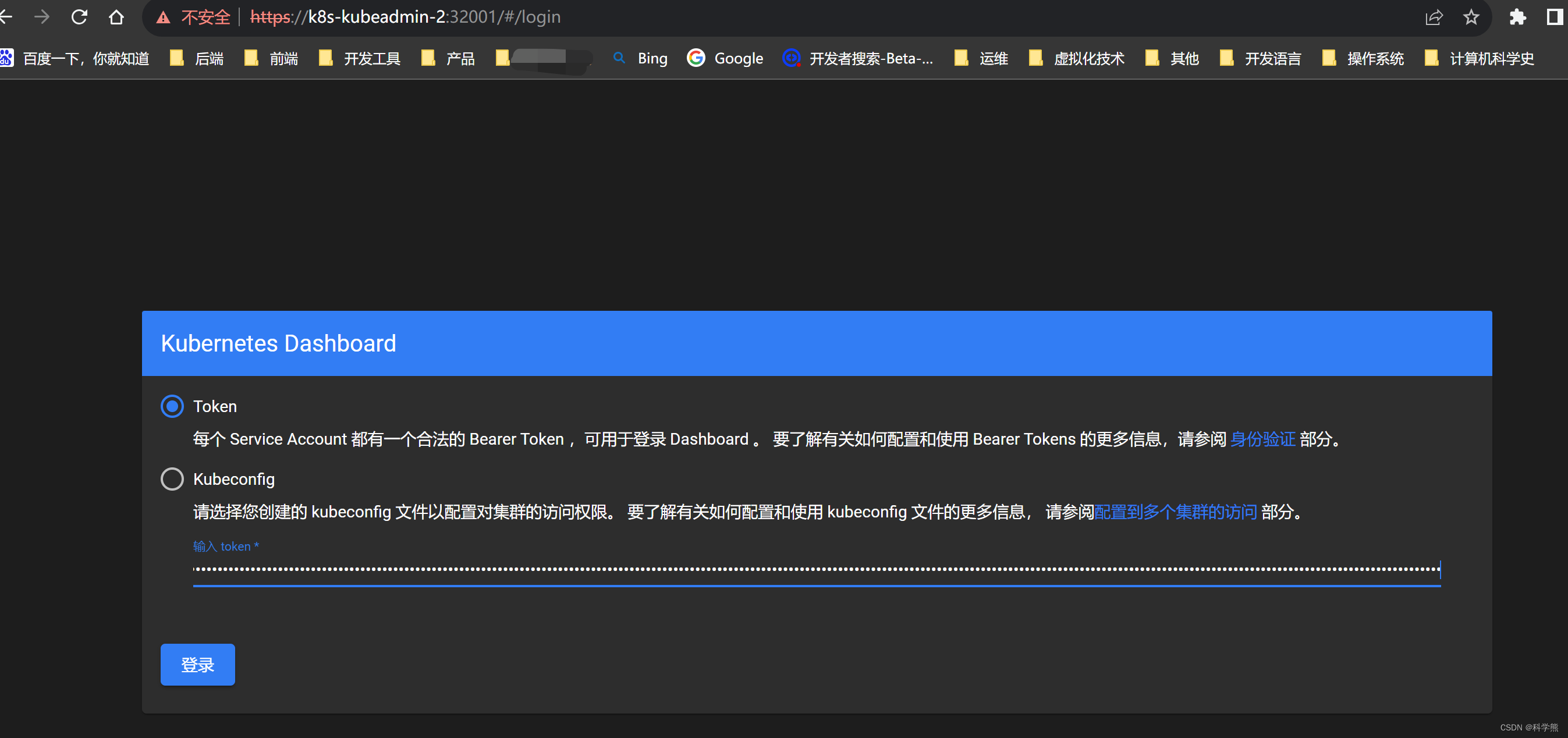
Task: Focus the 输入 token input field
Action: pos(817,570)
